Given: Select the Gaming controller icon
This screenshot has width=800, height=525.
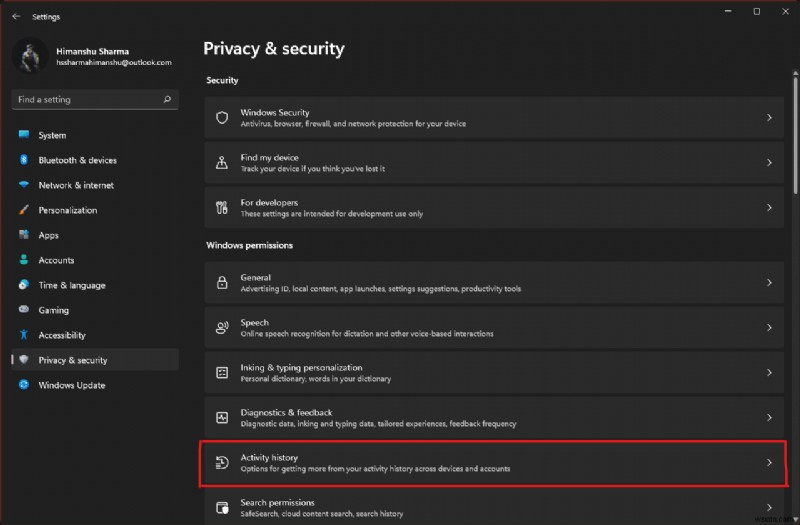Looking at the screenshot, I should point(24,310).
